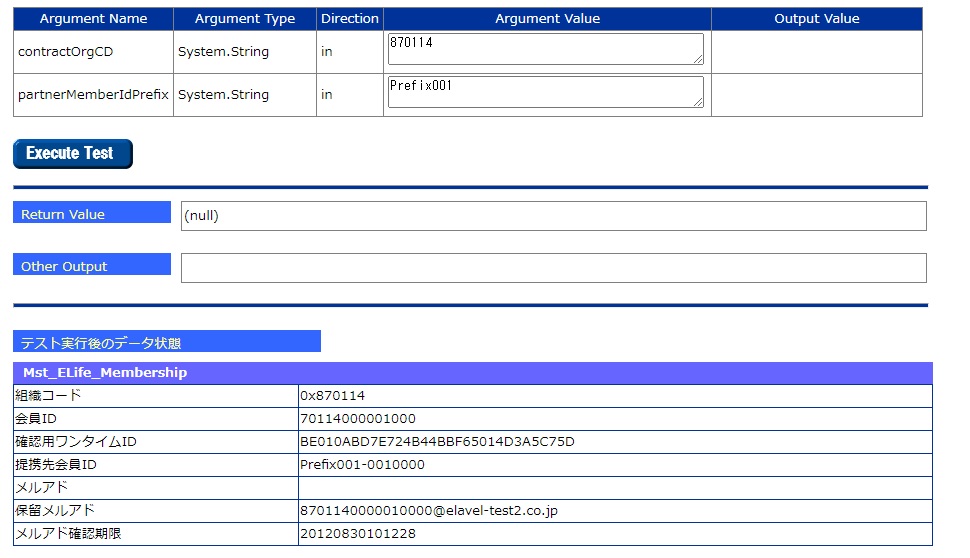Image resolution: width=970 pixels, height=558 pixels.
Task: Click the Mst_ELife_Membership table header
Action: 473,373
